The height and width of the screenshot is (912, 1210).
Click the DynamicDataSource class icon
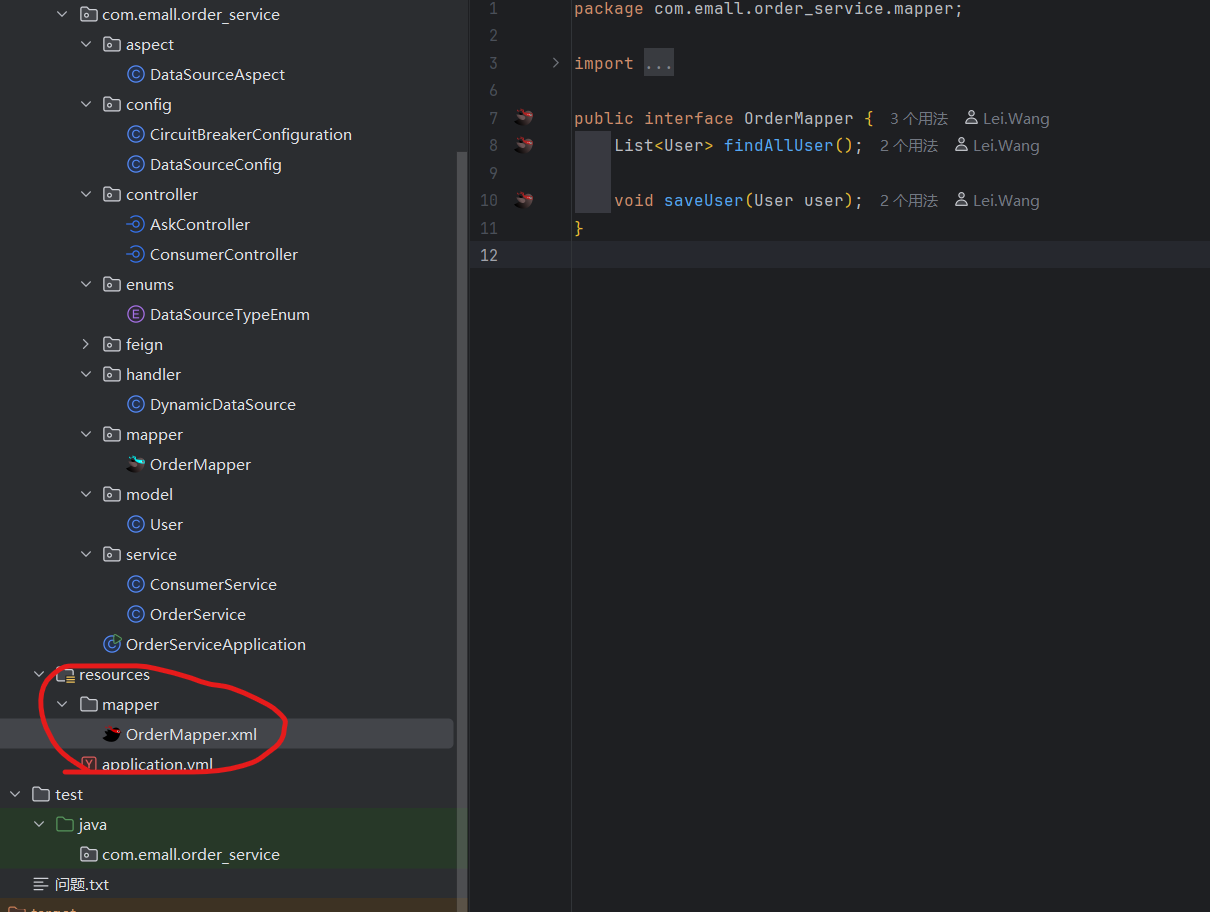pyautogui.click(x=136, y=405)
